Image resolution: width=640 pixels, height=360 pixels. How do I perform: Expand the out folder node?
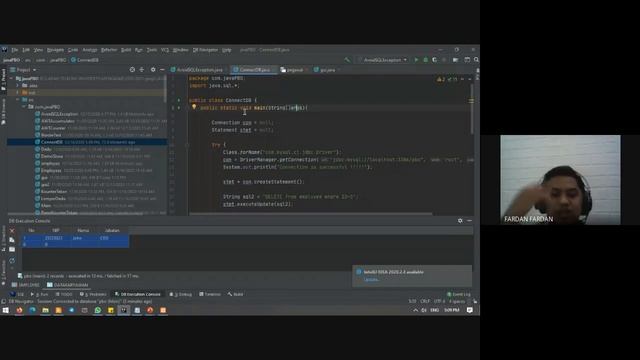18,93
